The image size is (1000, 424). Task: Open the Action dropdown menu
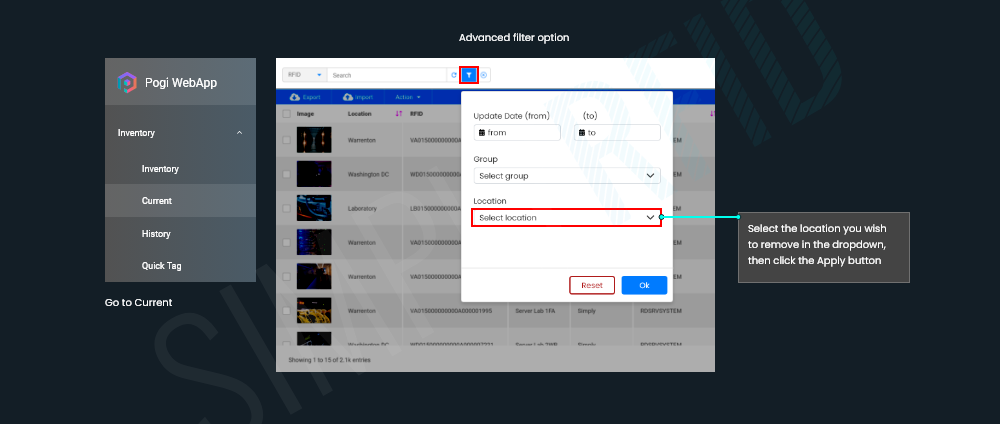tap(408, 98)
